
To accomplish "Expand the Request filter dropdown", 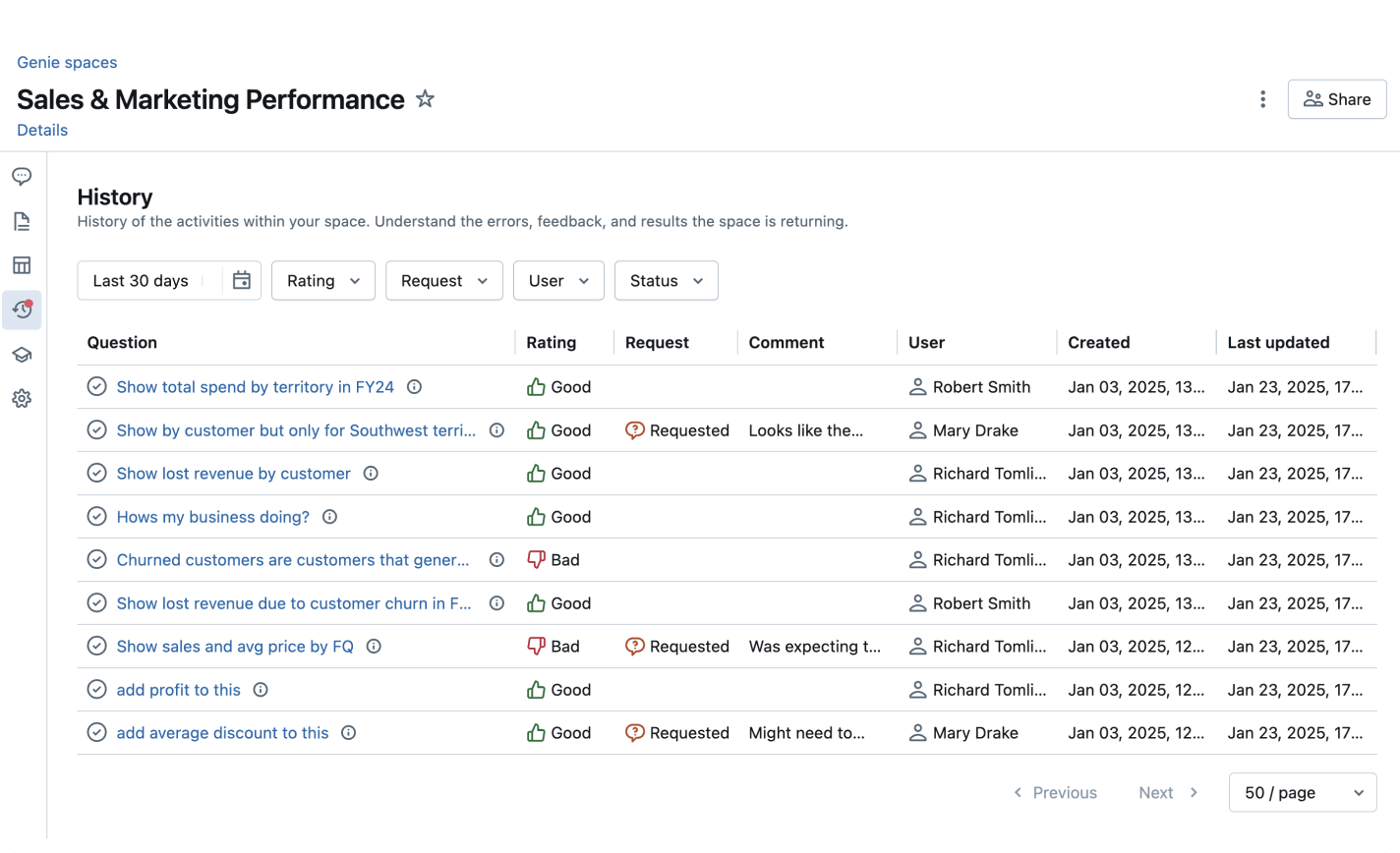I will (444, 281).
